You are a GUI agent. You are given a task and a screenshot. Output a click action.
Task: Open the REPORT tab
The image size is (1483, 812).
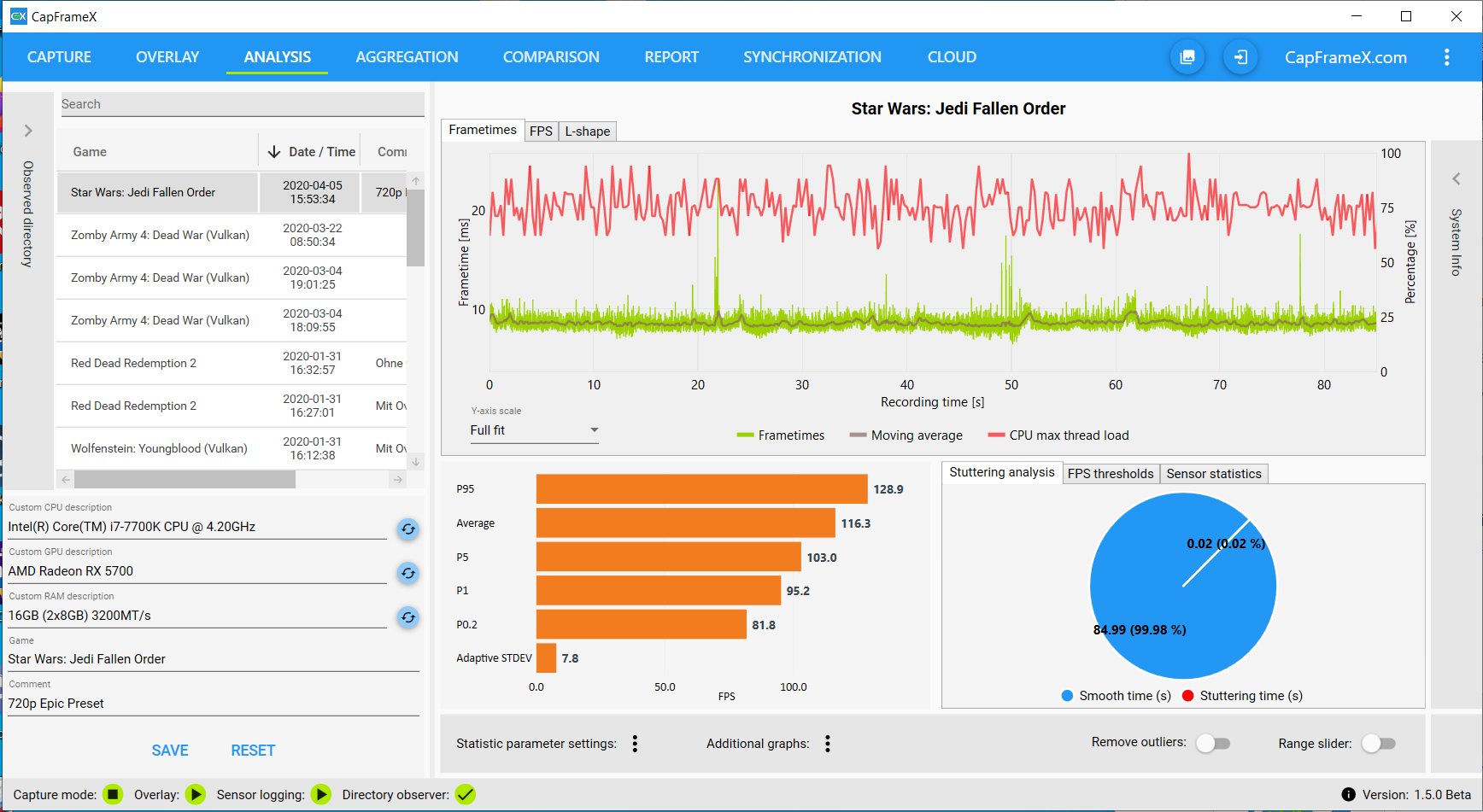pyautogui.click(x=671, y=57)
